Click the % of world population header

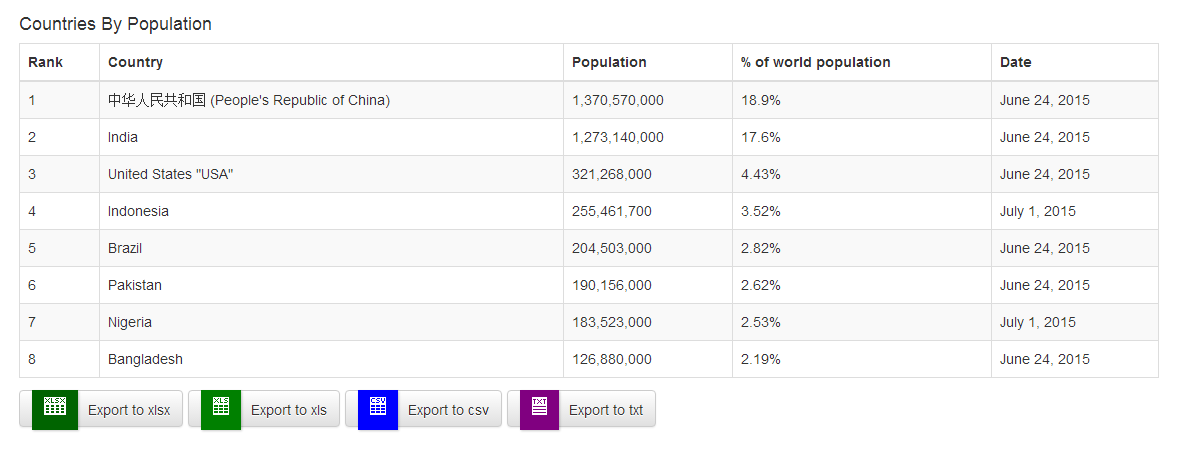point(862,62)
